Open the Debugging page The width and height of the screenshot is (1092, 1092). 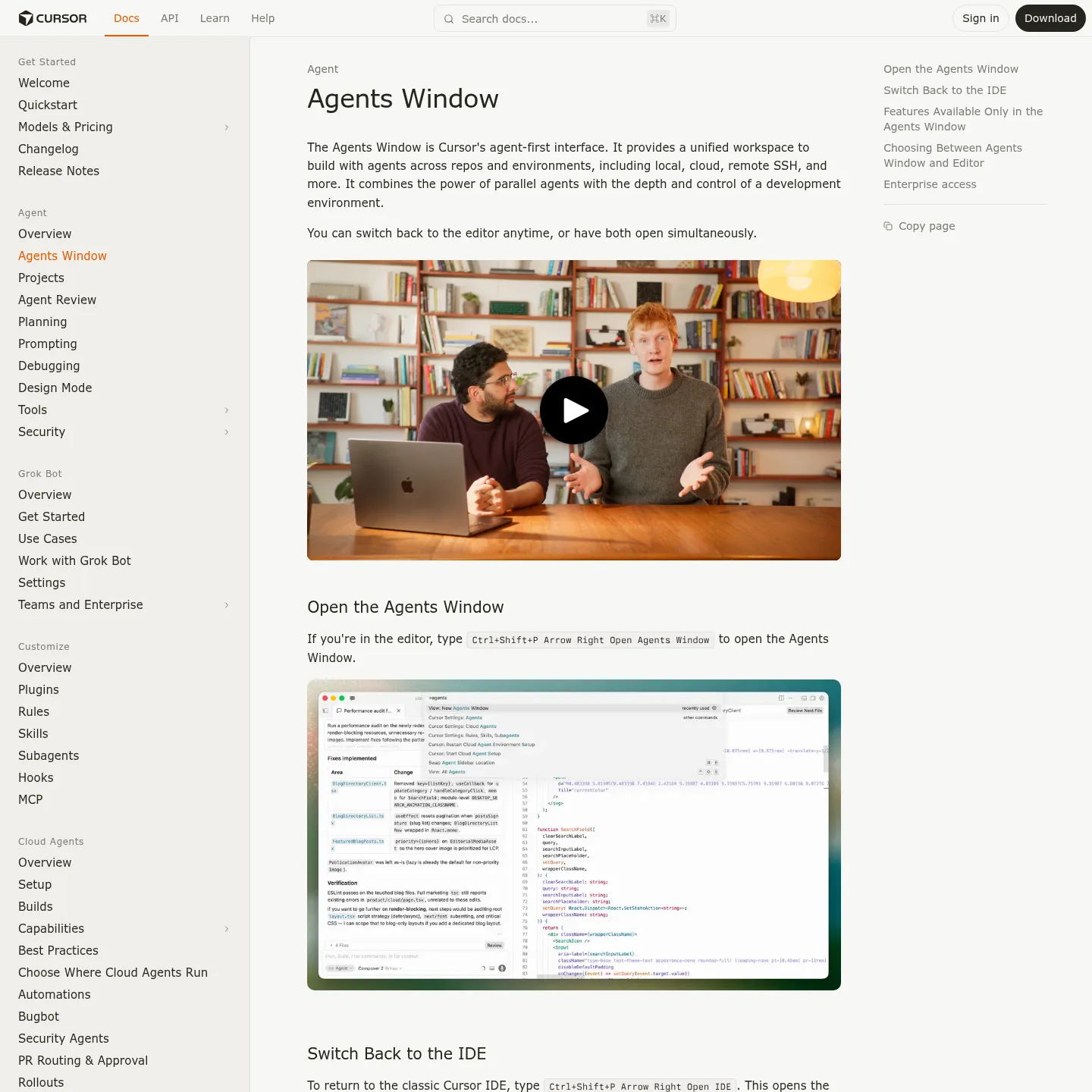pos(49,366)
